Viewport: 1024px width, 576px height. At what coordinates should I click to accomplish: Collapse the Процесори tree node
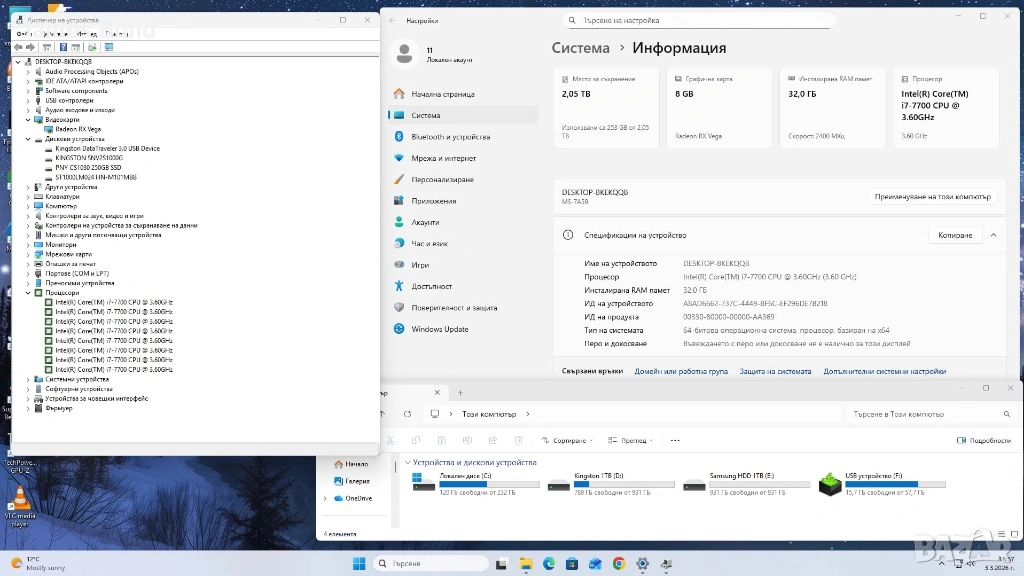[x=29, y=293]
